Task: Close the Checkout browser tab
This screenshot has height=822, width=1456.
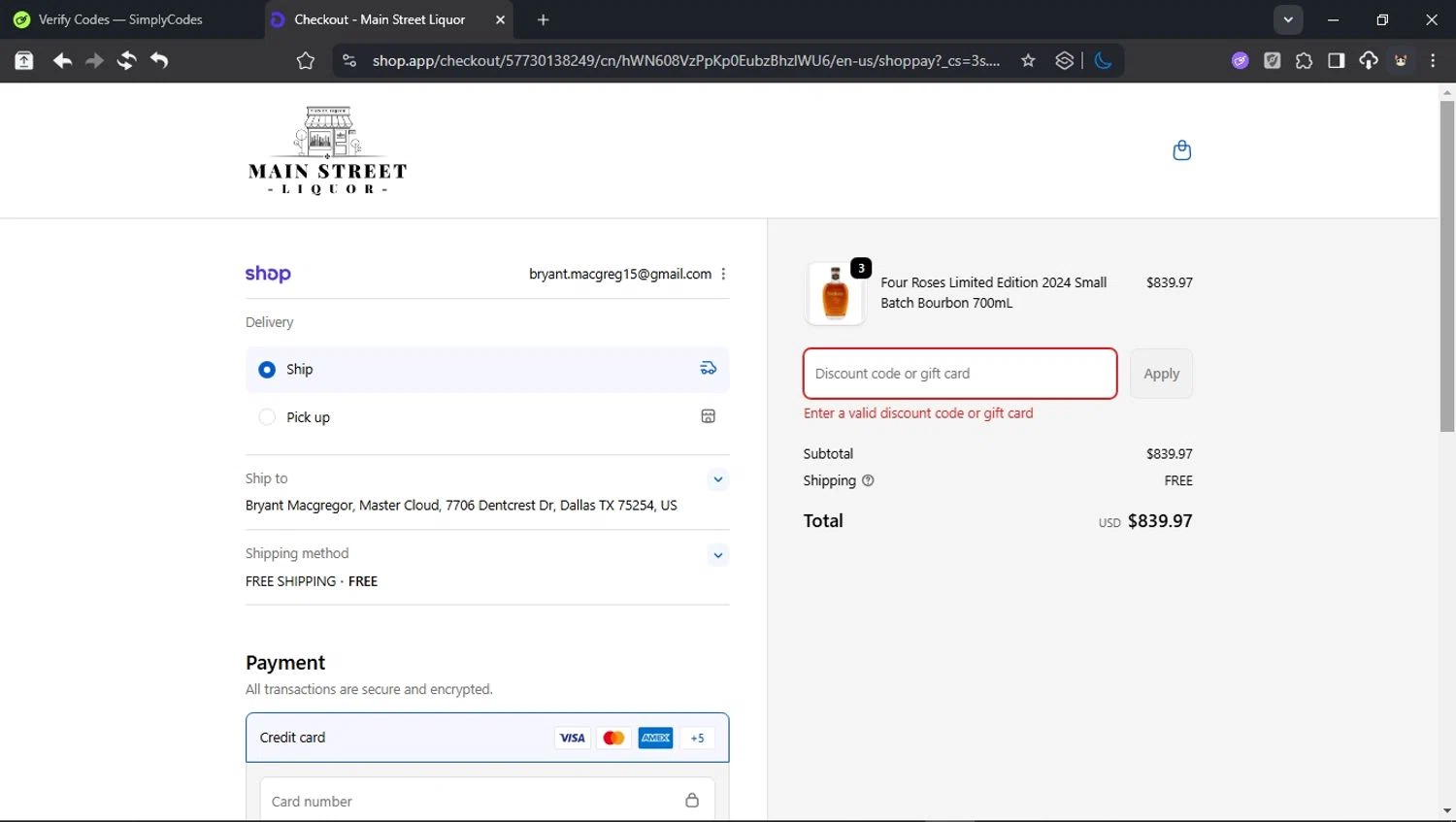Action: pyautogui.click(x=500, y=19)
